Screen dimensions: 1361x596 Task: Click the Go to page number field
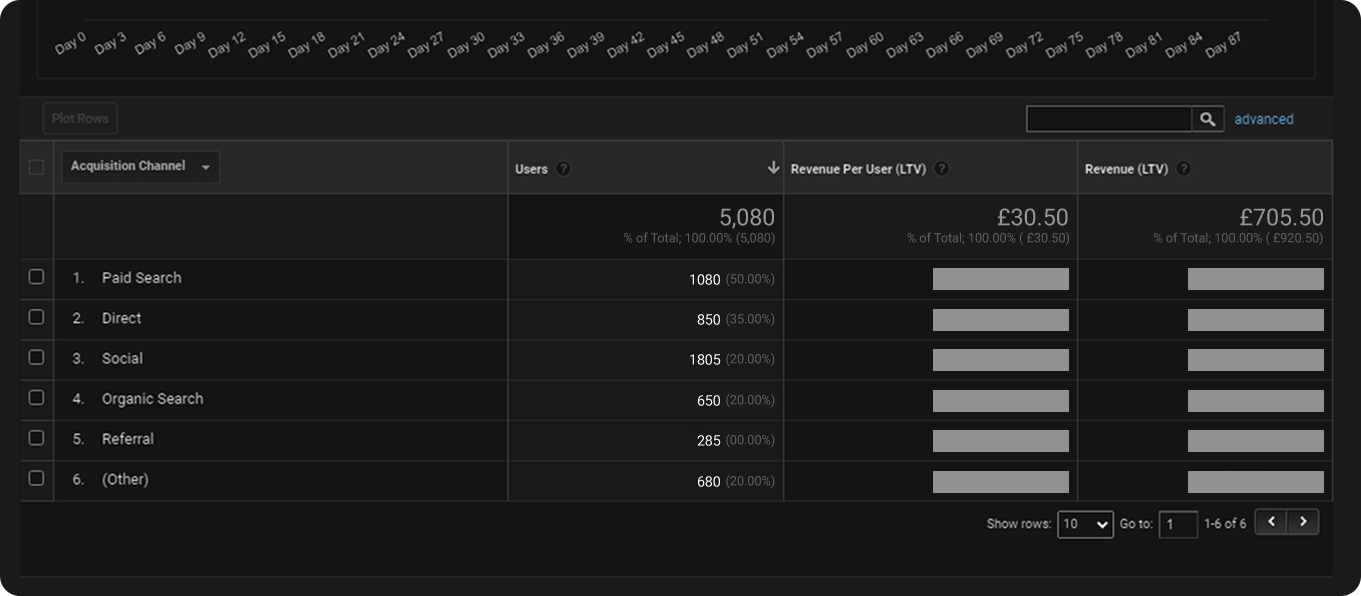click(1178, 524)
